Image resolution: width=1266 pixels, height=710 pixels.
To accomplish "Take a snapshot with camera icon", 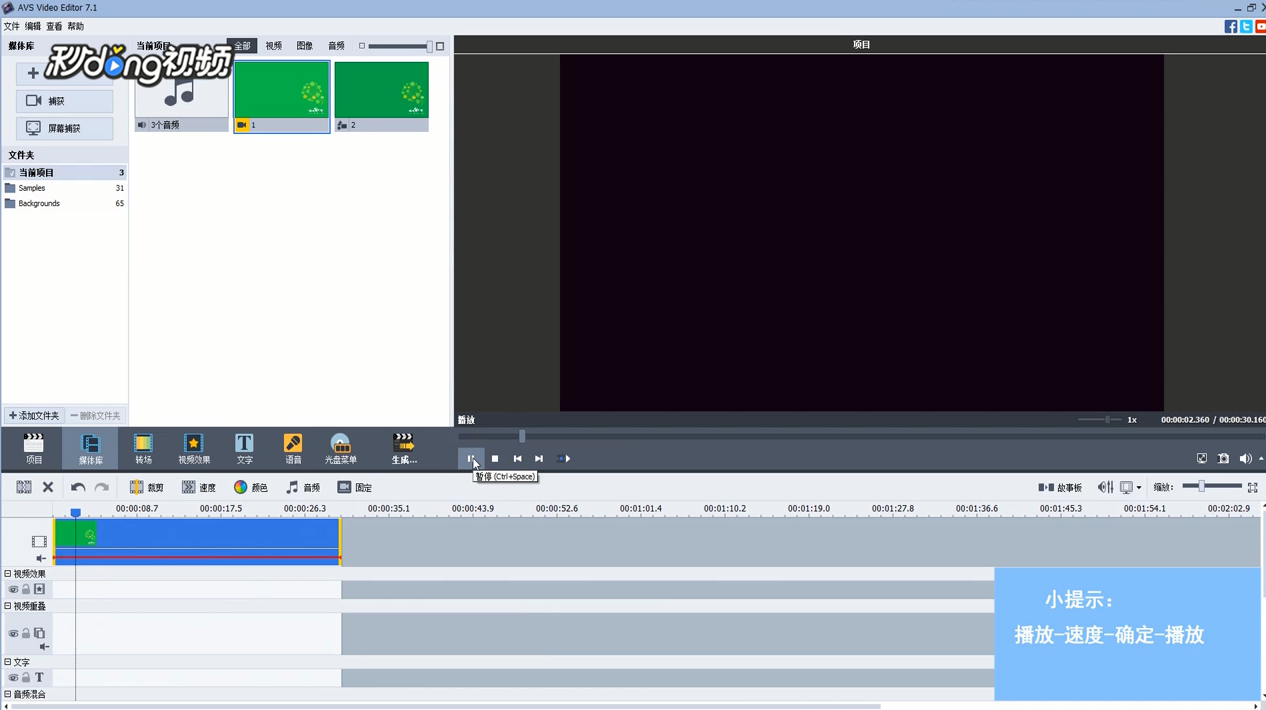I will [1223, 459].
